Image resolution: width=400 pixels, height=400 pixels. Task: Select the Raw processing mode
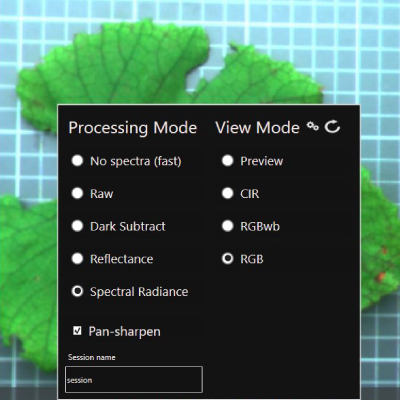77,193
